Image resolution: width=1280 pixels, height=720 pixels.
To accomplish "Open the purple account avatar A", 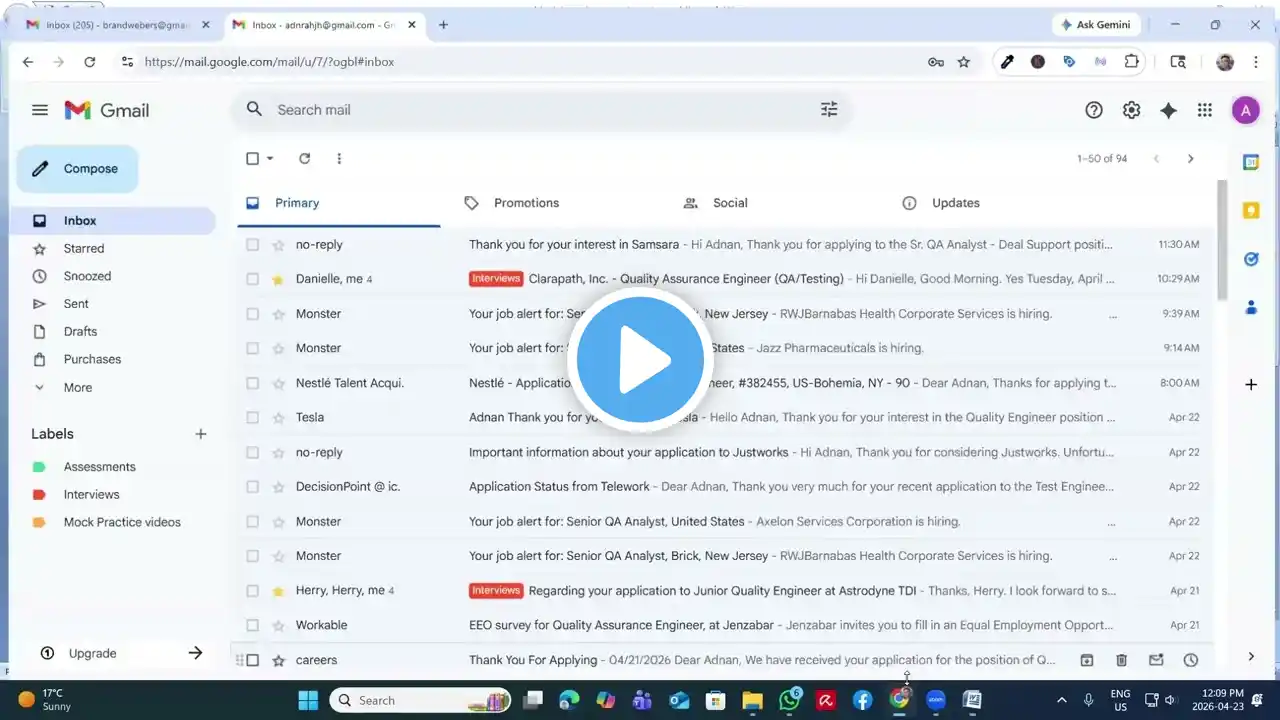I will pos(1245,110).
